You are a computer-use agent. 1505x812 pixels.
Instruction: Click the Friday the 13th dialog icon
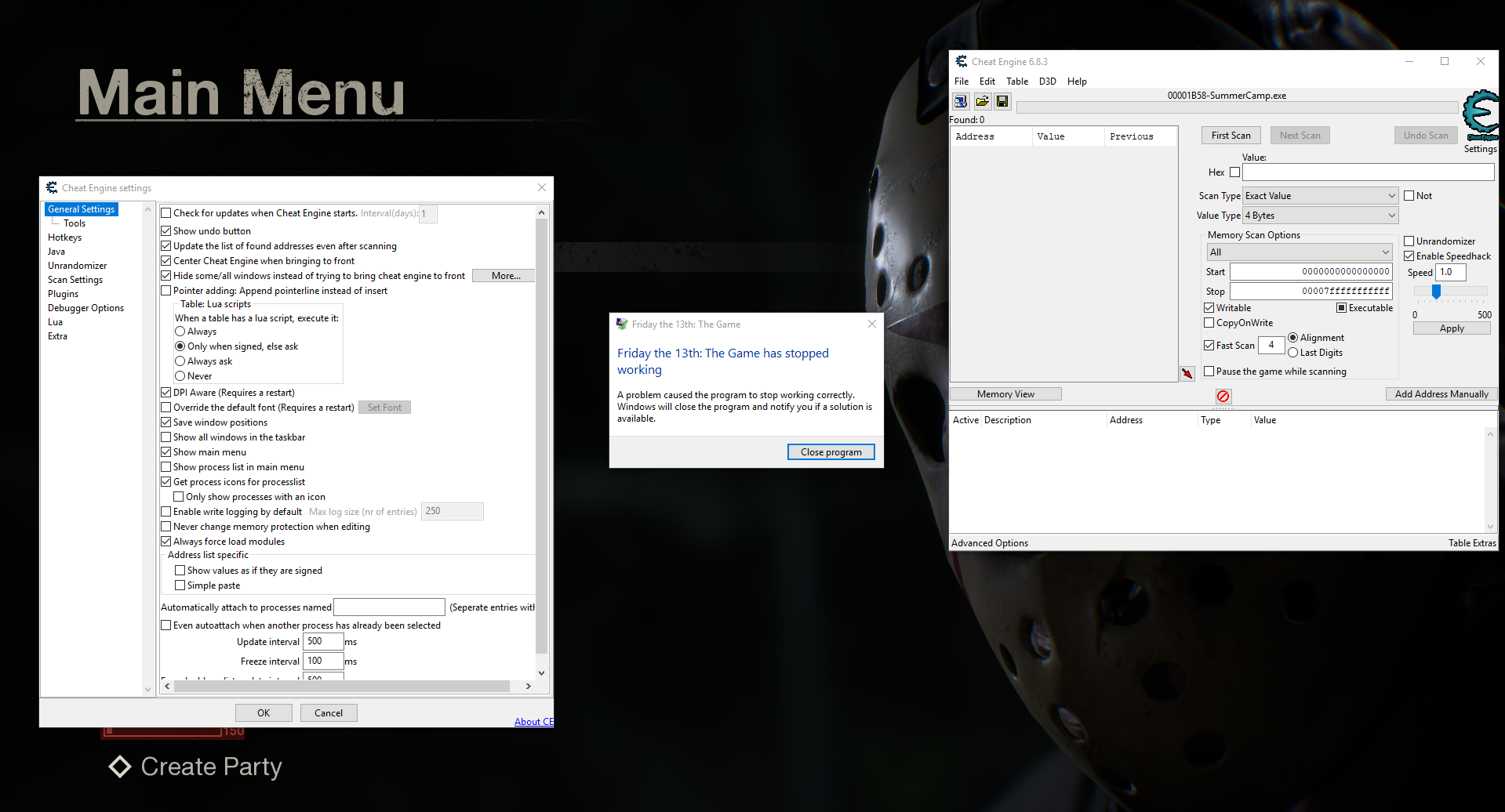pos(621,323)
